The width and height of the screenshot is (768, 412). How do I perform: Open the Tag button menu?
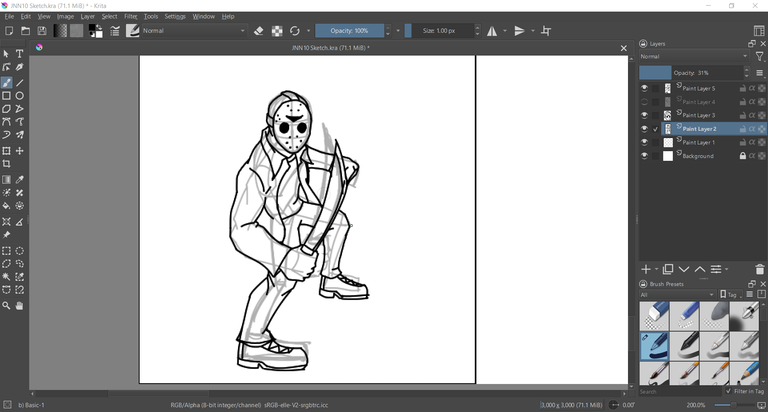coord(729,294)
